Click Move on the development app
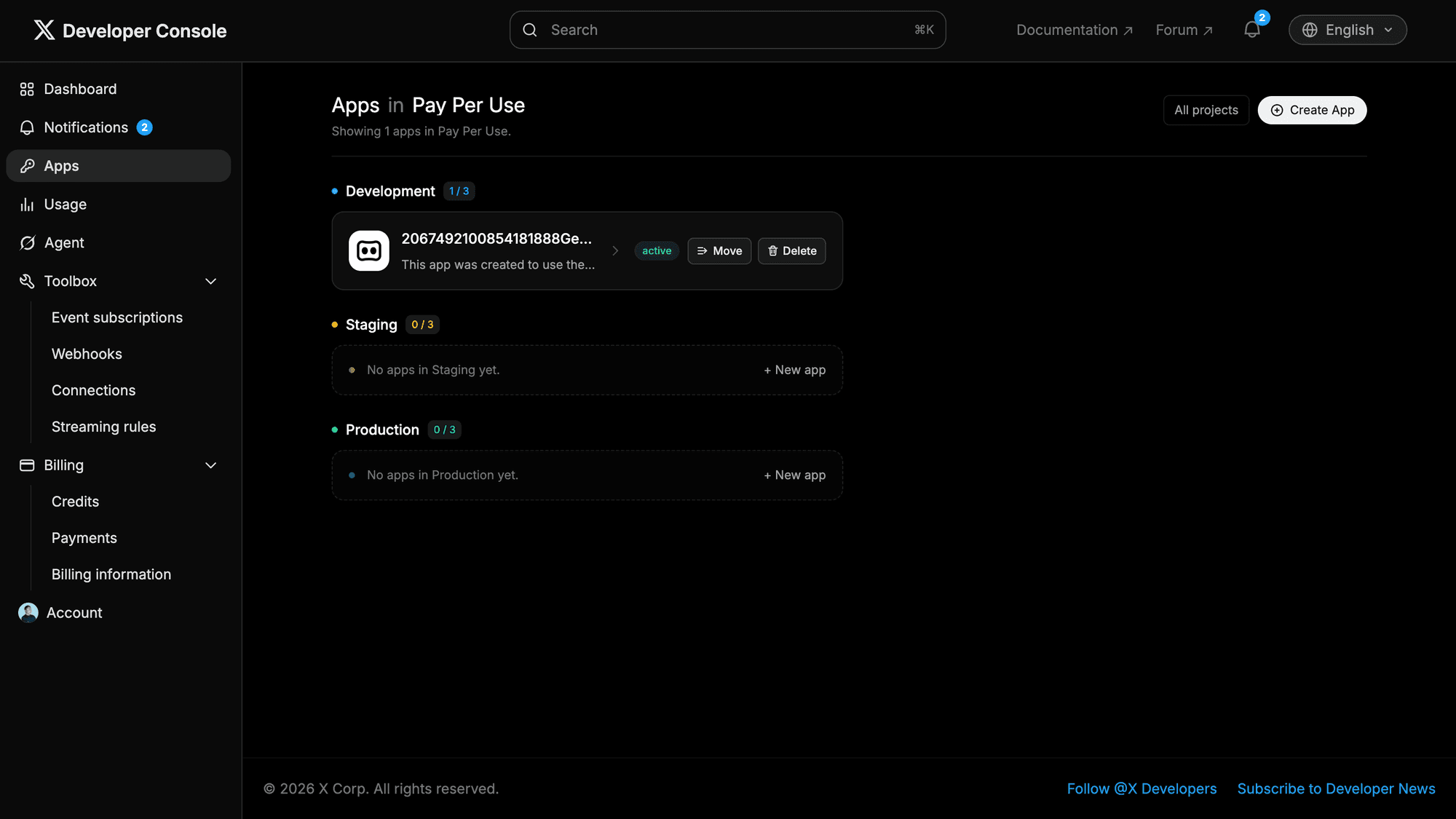Viewport: 1456px width, 819px height. coord(719,250)
